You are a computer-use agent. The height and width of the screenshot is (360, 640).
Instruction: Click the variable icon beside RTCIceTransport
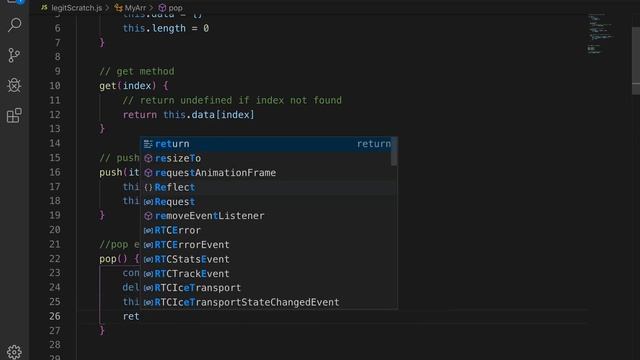[x=148, y=288]
